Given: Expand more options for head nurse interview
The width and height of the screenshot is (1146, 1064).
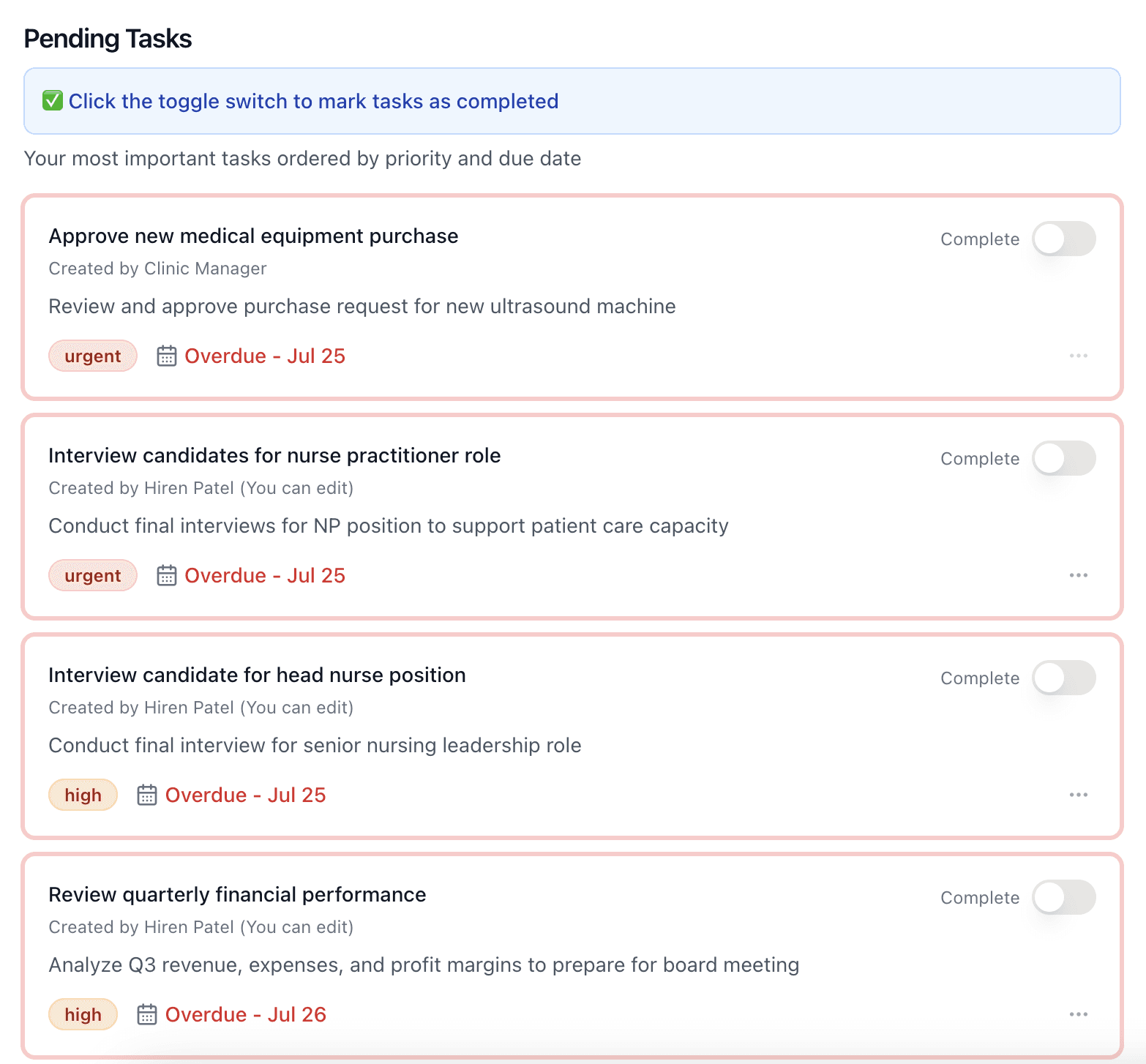Looking at the screenshot, I should pyautogui.click(x=1078, y=795).
